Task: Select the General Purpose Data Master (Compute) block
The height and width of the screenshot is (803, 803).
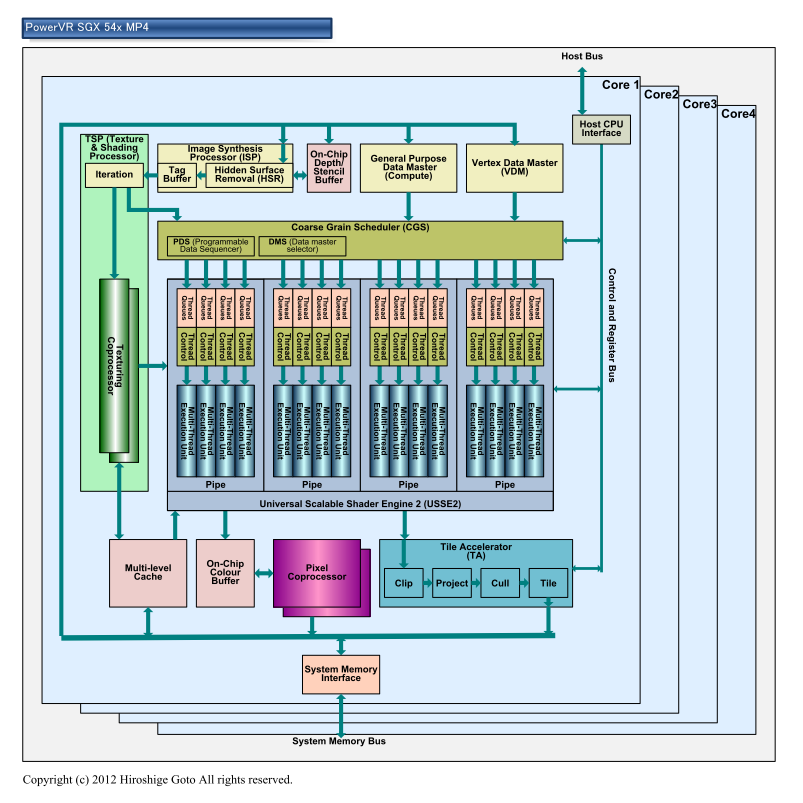Action: click(408, 168)
